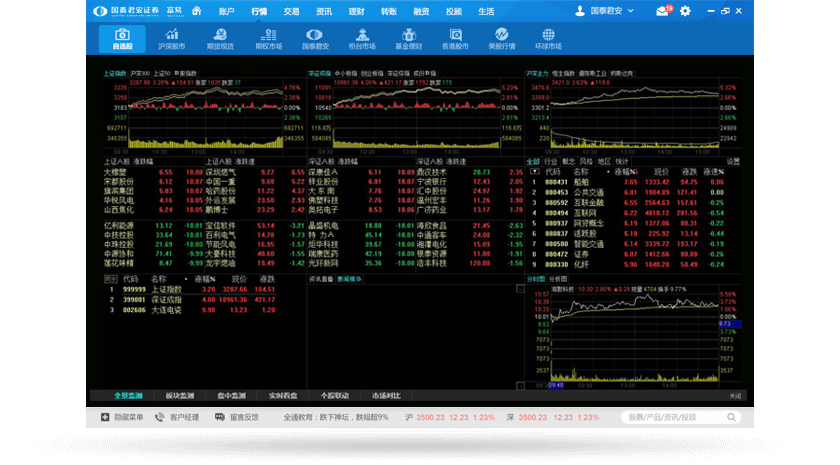
Task: Open the 交易 trading menu
Action: [x=291, y=11]
